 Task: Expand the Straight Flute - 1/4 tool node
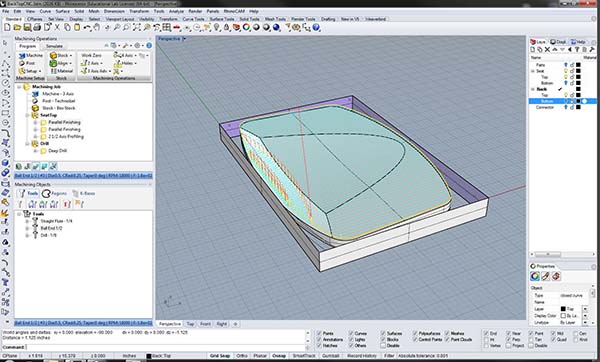click(27, 221)
